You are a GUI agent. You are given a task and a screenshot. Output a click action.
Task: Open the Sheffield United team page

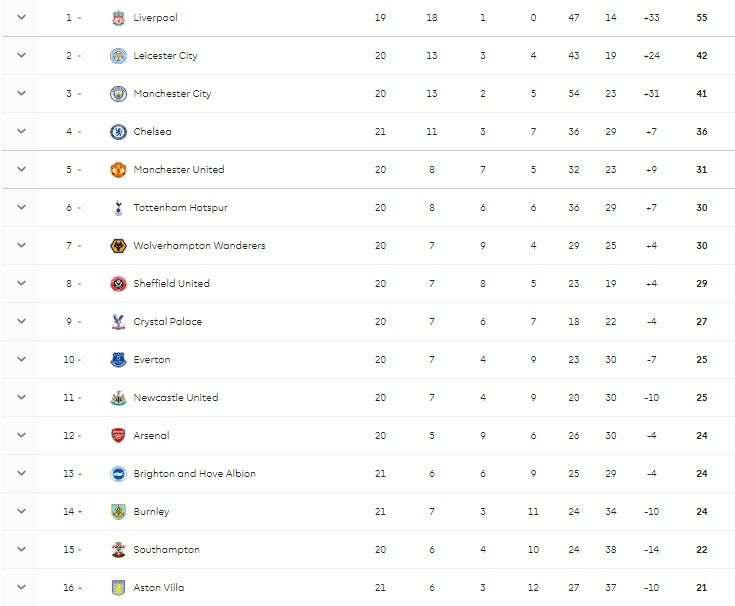click(x=172, y=284)
